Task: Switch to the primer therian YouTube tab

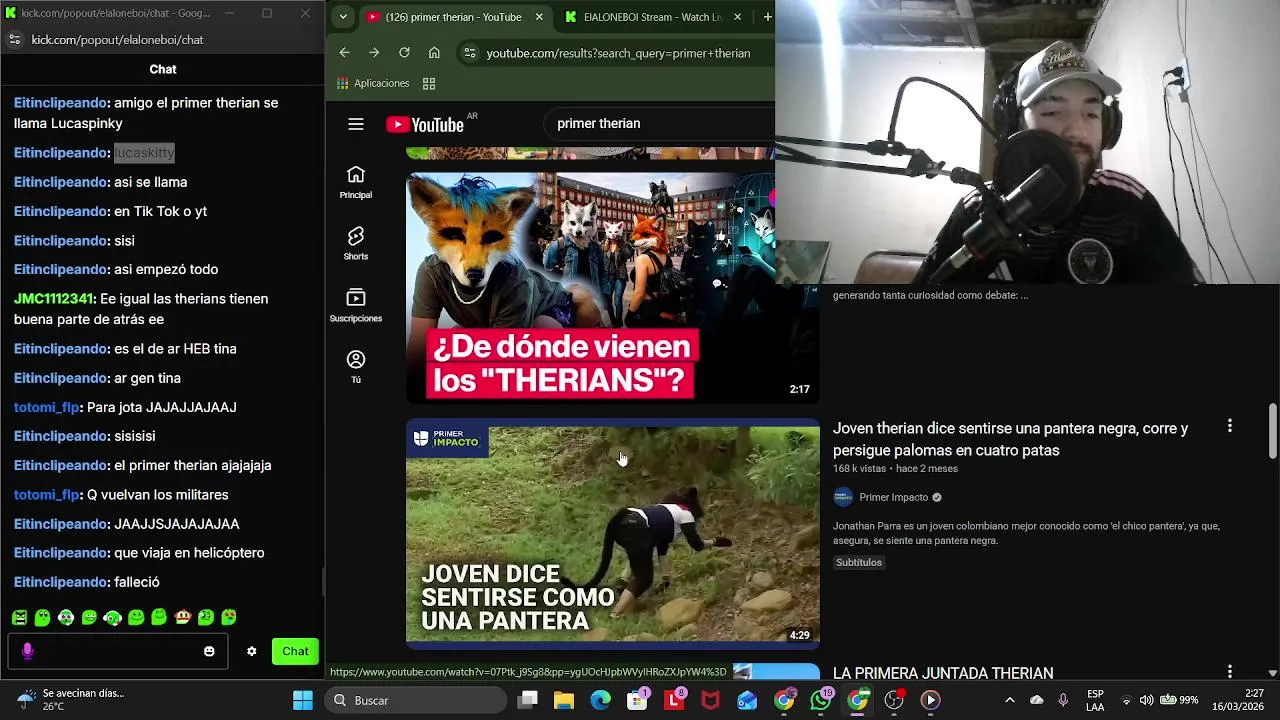Action: [455, 17]
